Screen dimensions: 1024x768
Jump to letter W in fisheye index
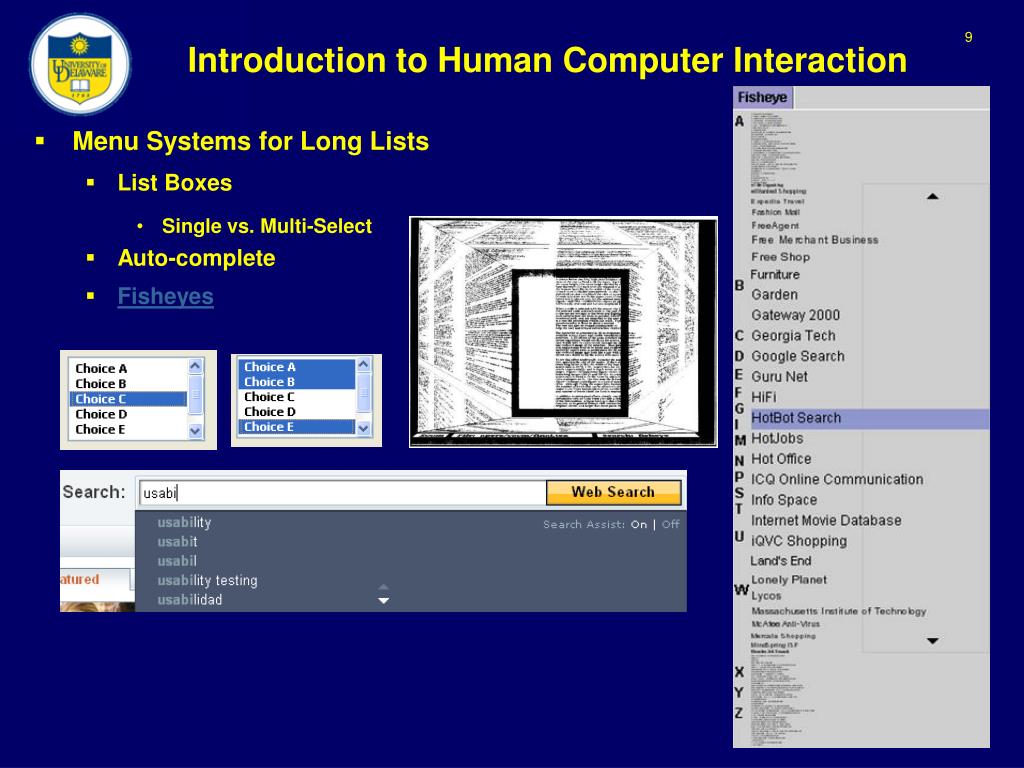click(x=741, y=590)
